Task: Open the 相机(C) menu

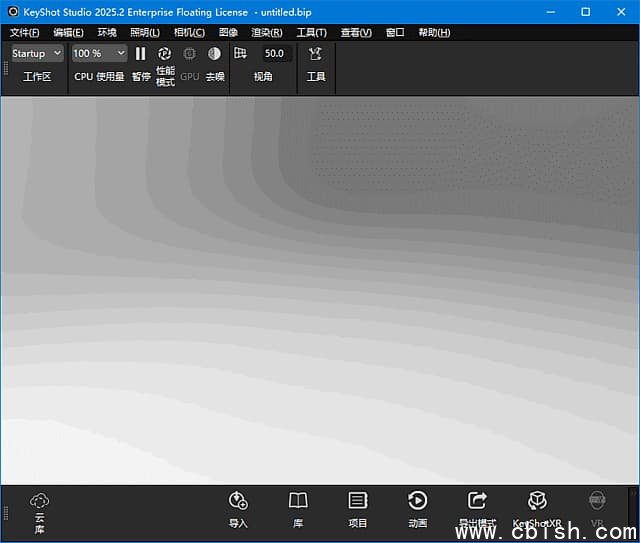Action: tap(189, 33)
